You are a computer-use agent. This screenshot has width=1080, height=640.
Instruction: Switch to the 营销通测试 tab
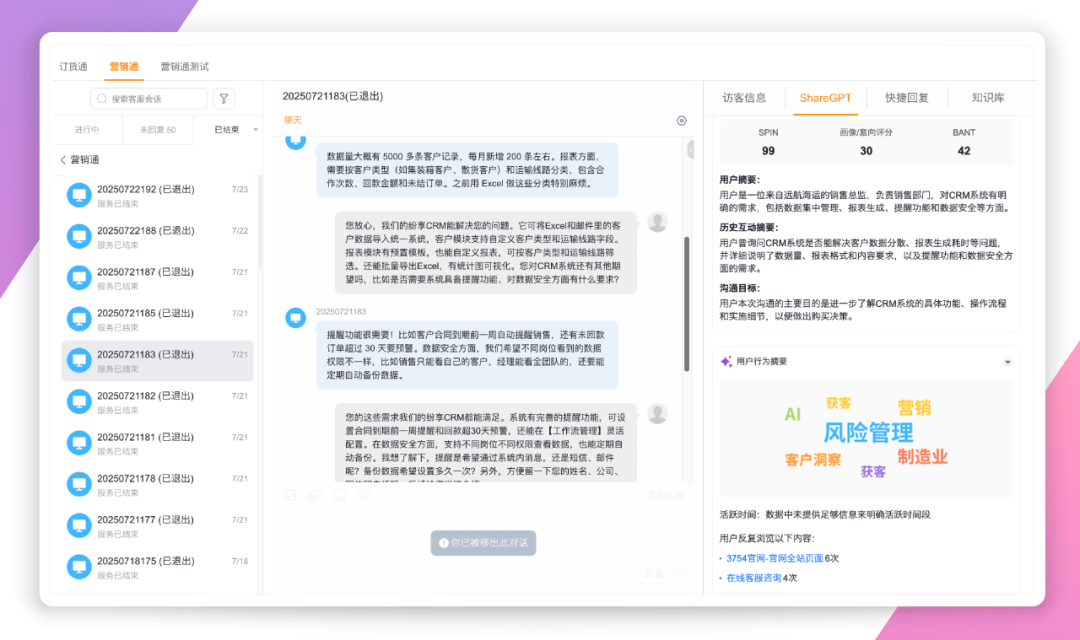(185, 67)
